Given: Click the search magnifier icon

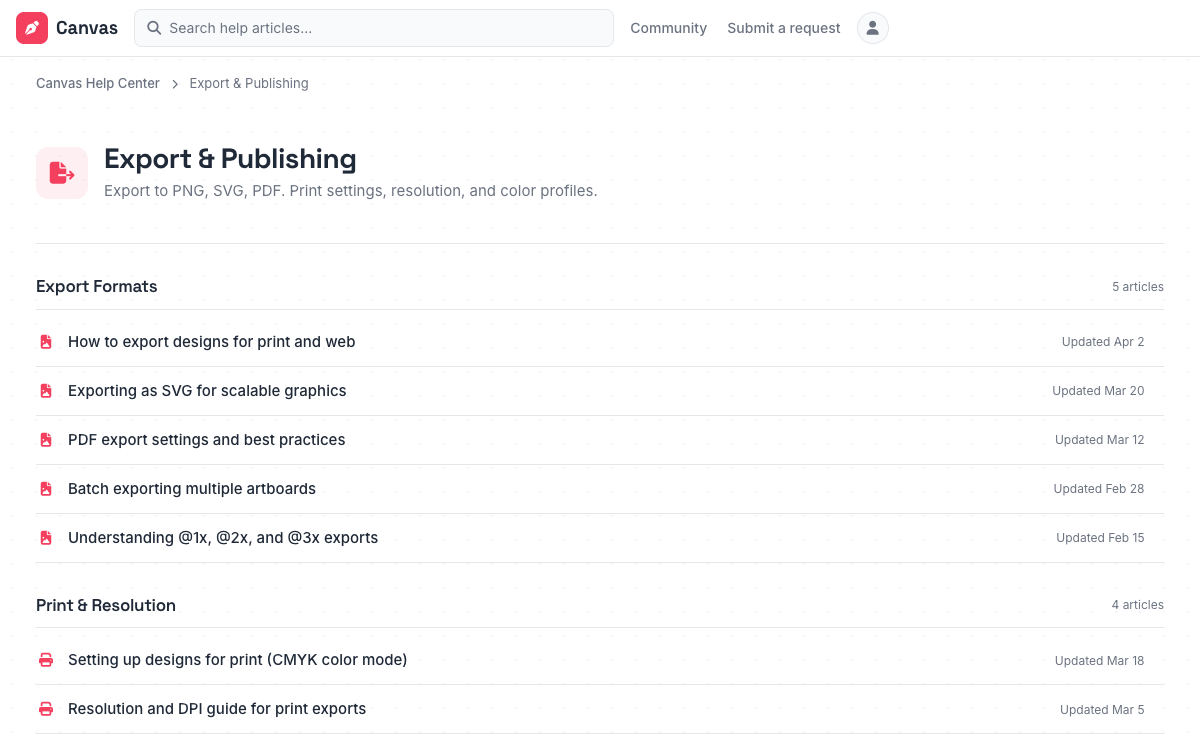Looking at the screenshot, I should [154, 28].
